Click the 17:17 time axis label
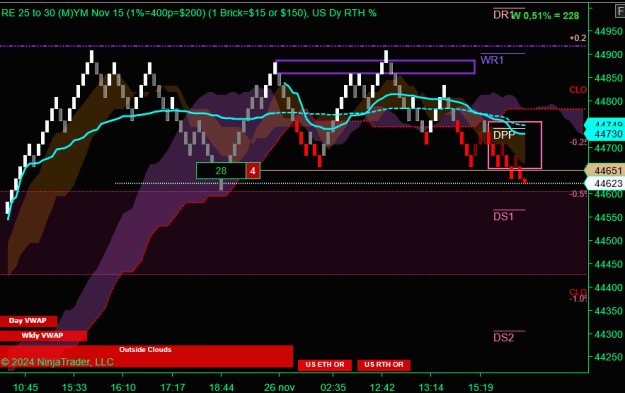This screenshot has width=625, height=393. coord(173,387)
